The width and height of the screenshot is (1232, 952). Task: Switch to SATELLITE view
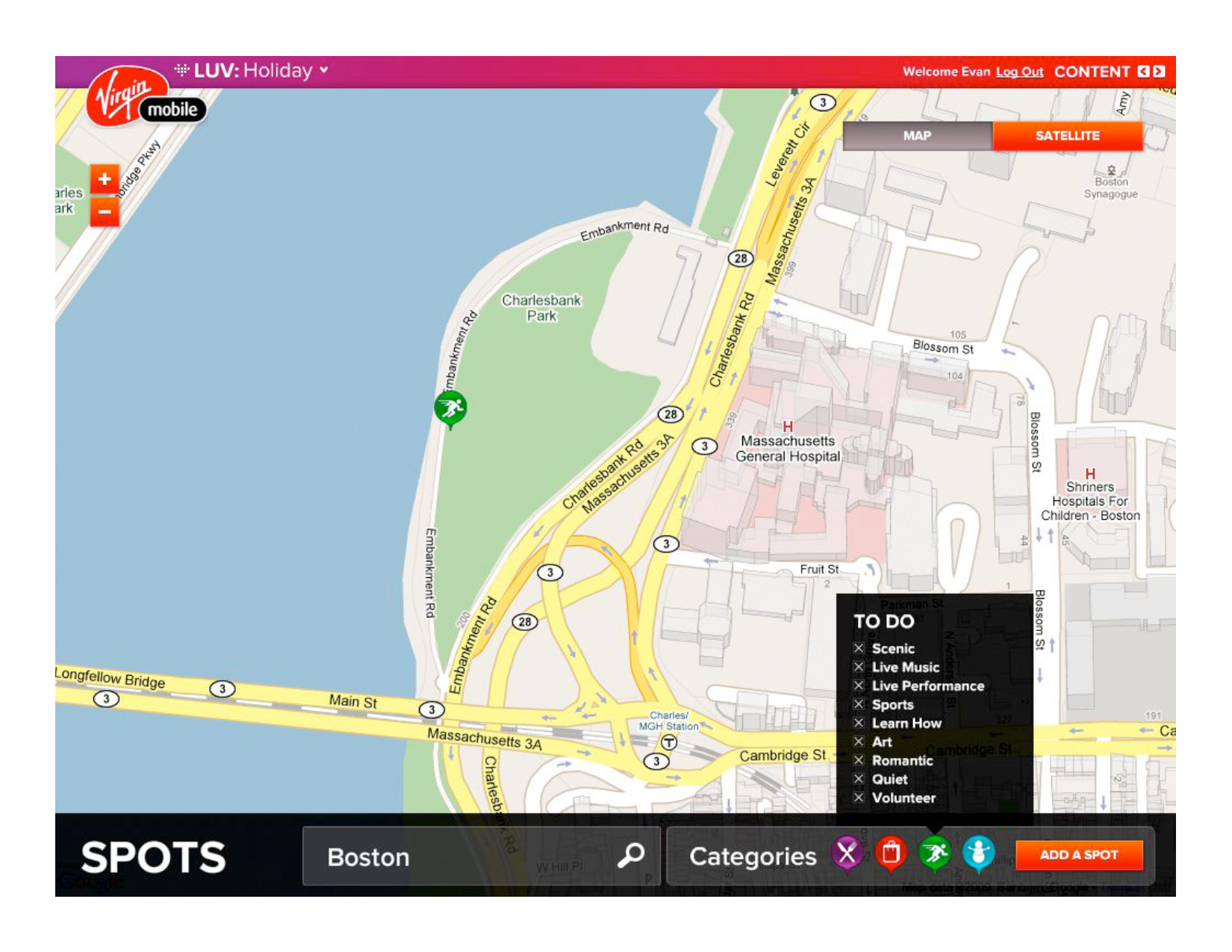point(1067,136)
